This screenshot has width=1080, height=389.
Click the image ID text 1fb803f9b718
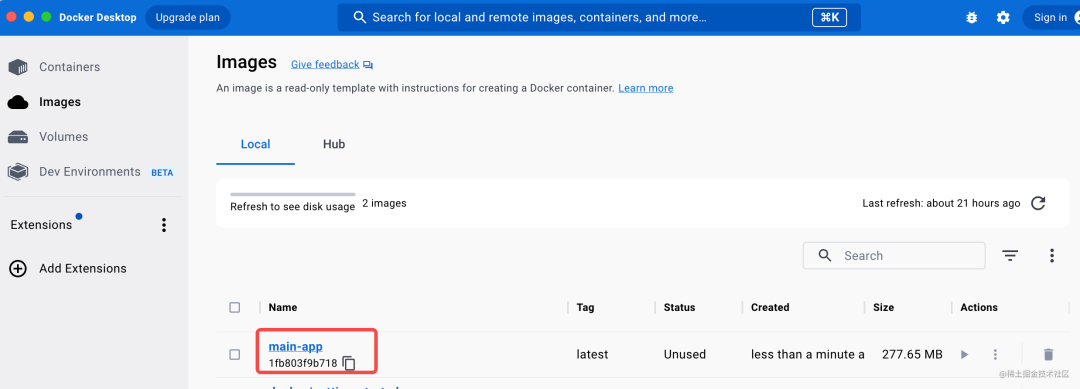pyautogui.click(x=303, y=363)
